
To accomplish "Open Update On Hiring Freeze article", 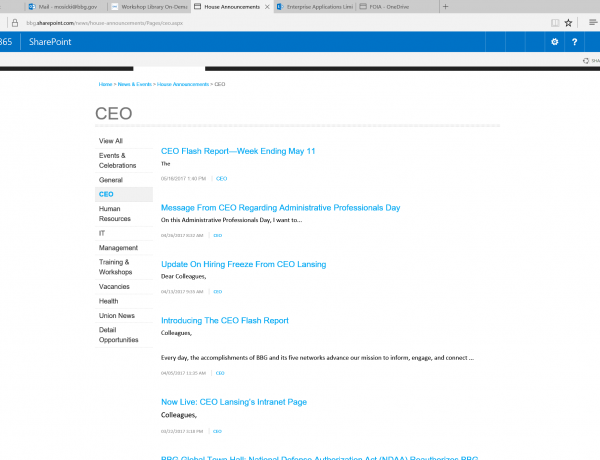I will (x=243, y=264).
